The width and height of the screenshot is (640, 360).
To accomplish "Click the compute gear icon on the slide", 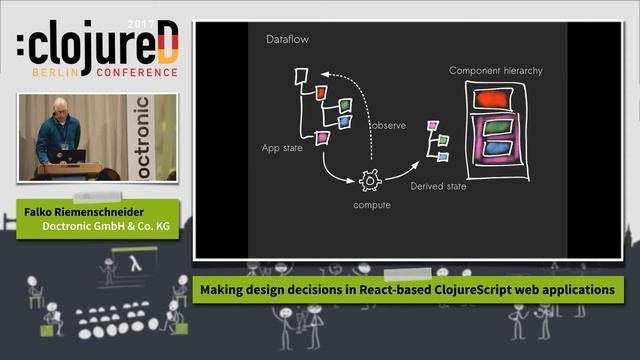I will point(370,180).
